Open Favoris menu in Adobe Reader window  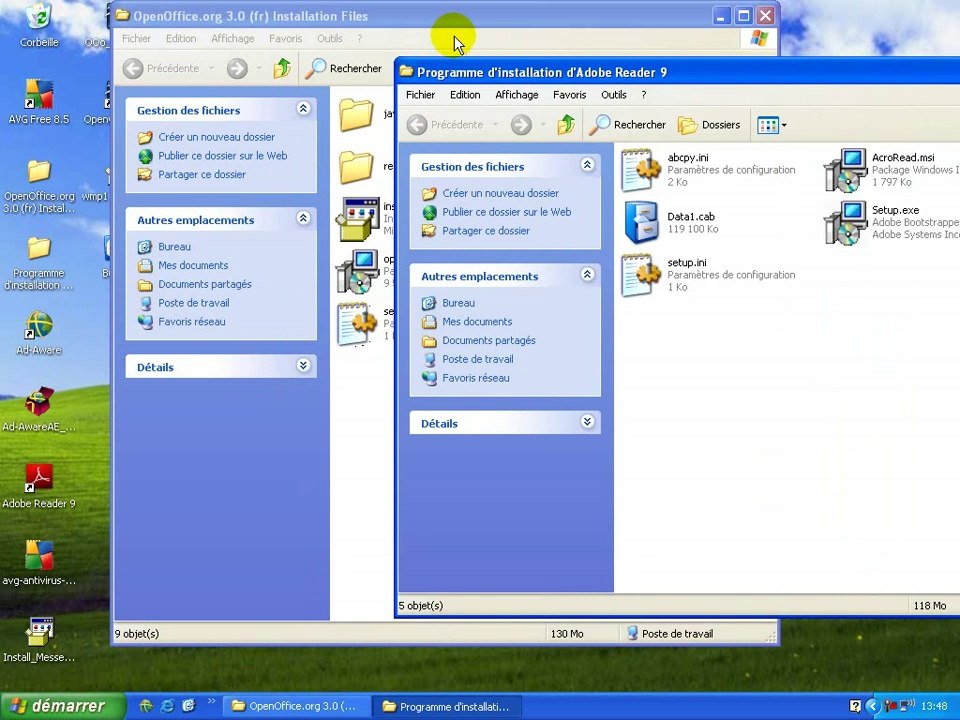tap(569, 95)
